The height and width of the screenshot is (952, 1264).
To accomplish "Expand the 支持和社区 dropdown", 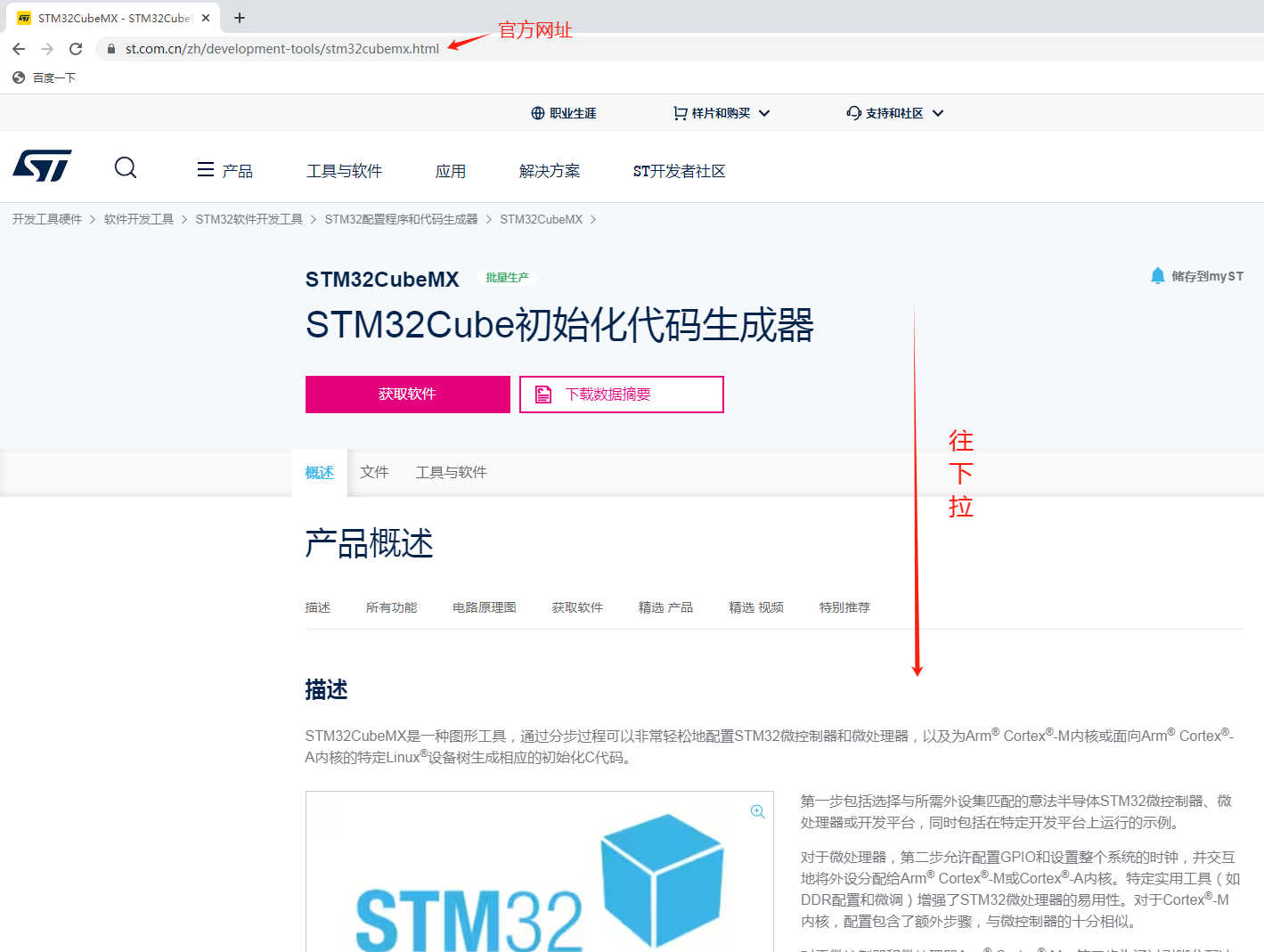I will pyautogui.click(x=895, y=113).
